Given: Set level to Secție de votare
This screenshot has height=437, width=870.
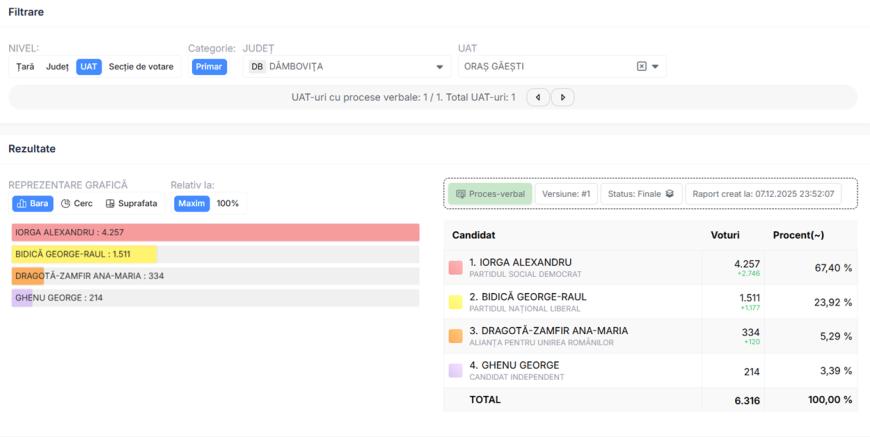Looking at the screenshot, I should tap(140, 67).
